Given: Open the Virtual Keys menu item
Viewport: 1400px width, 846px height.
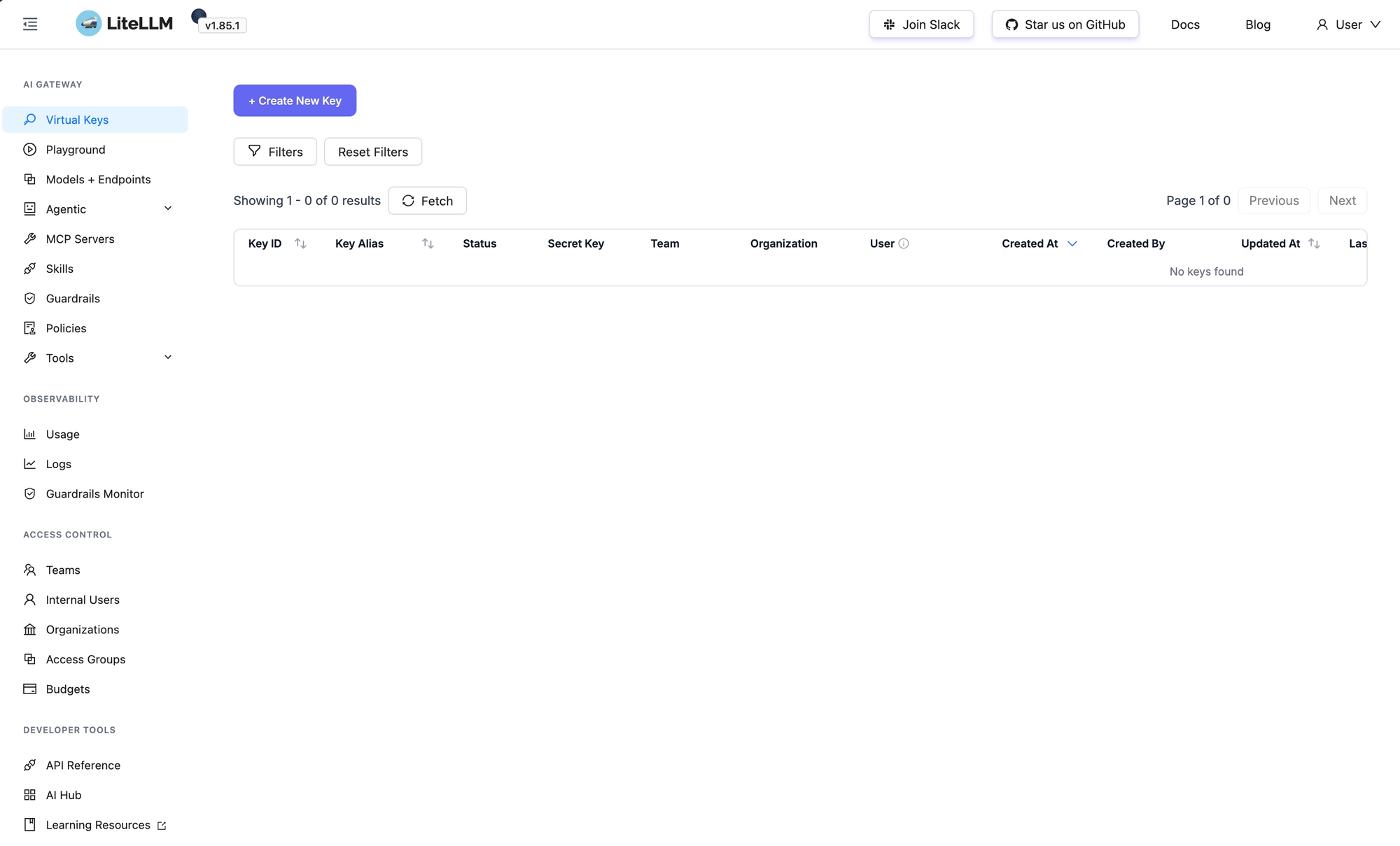Looking at the screenshot, I should [x=95, y=120].
